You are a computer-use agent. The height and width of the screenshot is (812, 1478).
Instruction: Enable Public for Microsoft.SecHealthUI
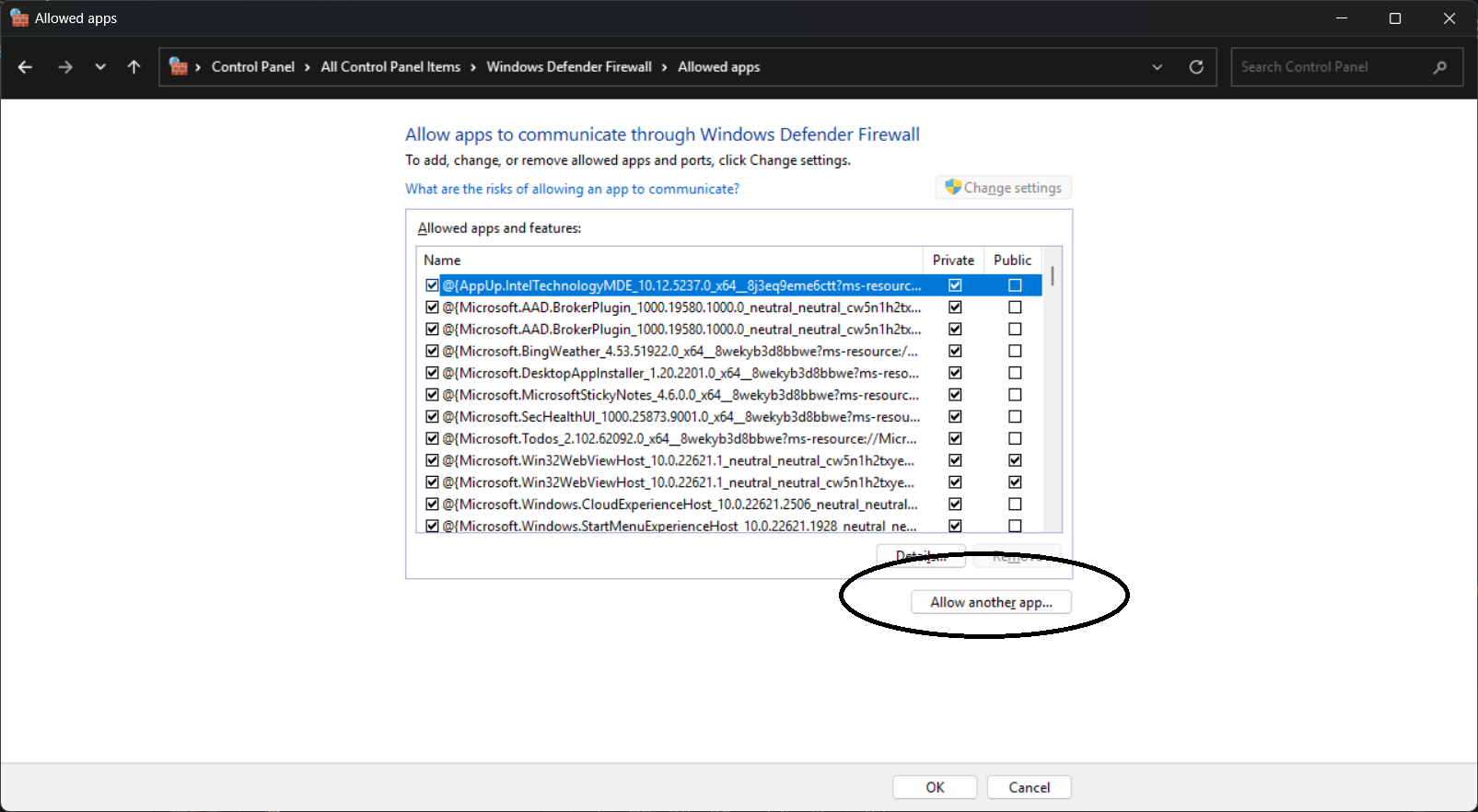(x=1015, y=416)
